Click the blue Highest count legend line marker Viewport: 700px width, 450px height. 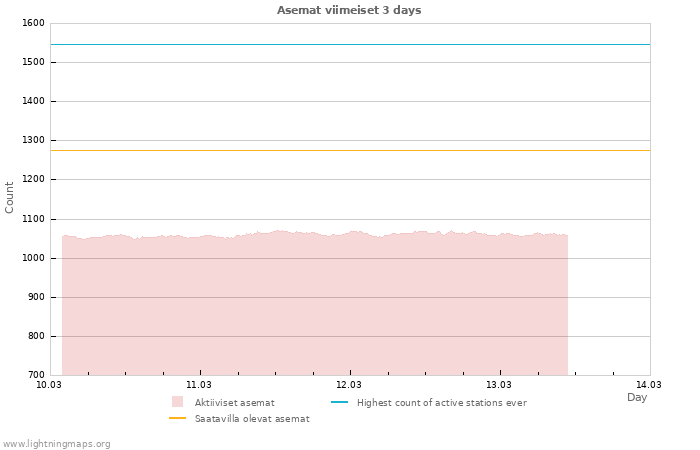click(339, 402)
